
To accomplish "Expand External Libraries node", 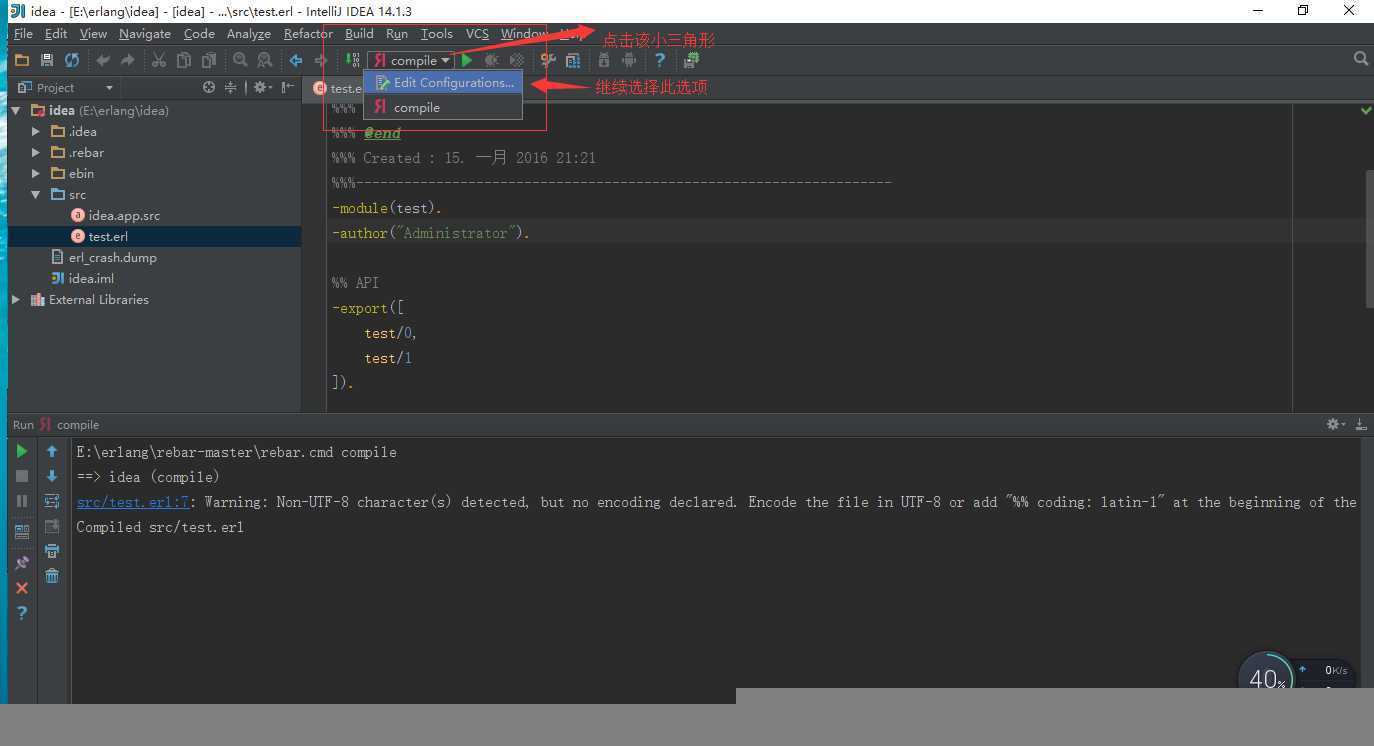I will 17,299.
